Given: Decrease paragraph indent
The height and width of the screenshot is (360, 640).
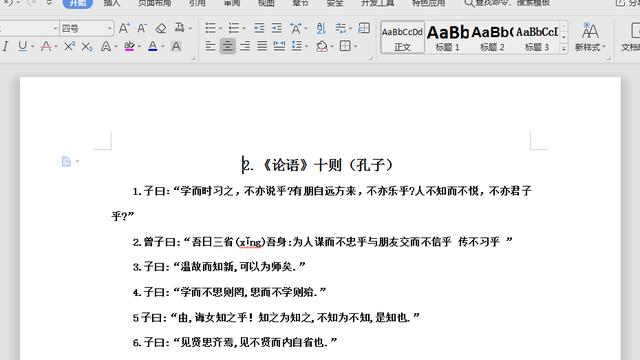Looking at the screenshot, I should [x=259, y=28].
